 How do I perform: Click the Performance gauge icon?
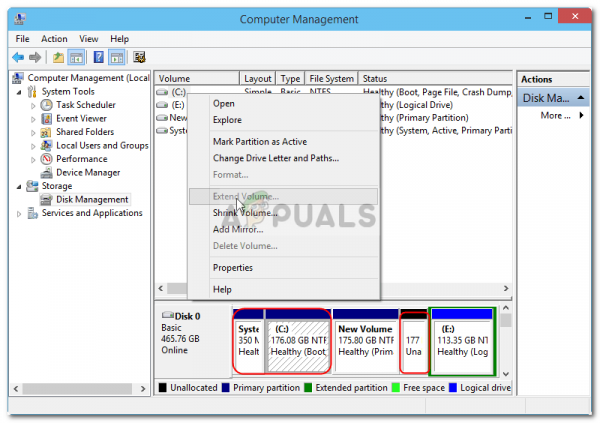[46, 159]
